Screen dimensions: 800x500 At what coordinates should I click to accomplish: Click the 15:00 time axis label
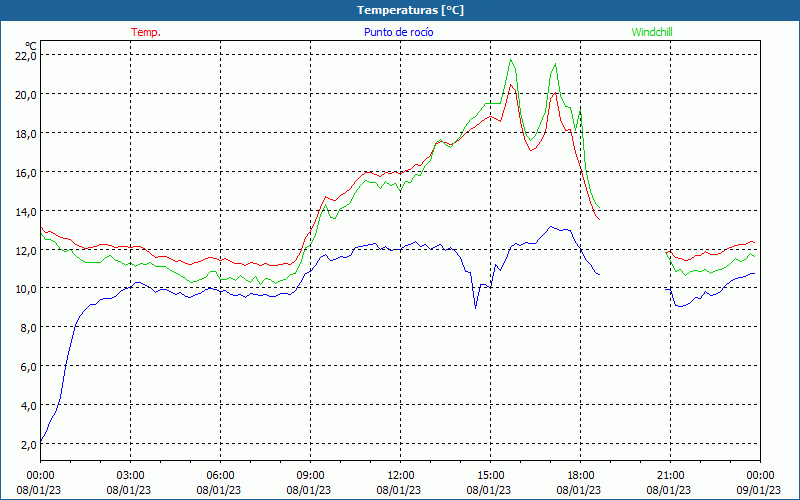coord(490,476)
